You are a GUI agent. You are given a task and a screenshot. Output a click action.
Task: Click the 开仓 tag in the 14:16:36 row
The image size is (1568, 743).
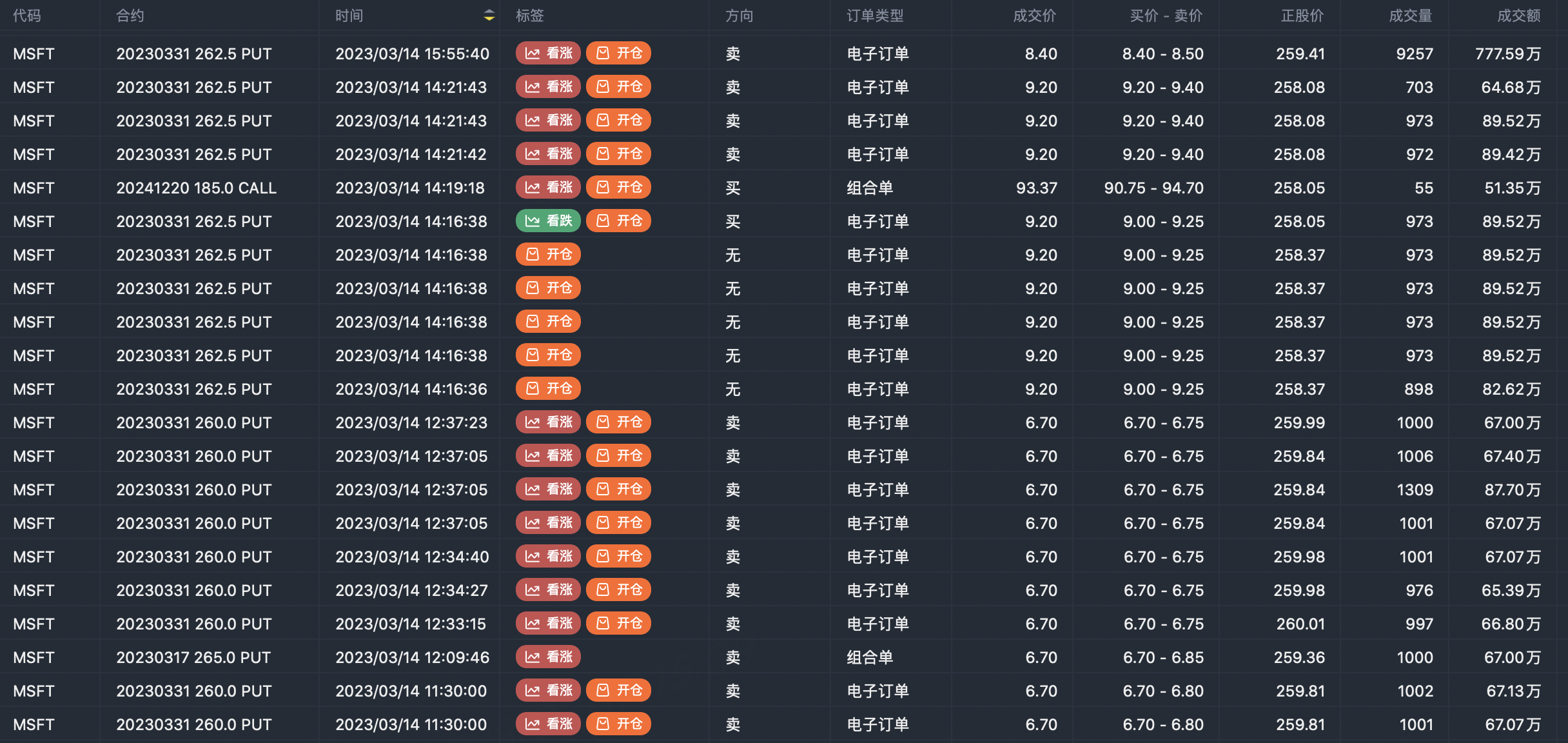[548, 388]
